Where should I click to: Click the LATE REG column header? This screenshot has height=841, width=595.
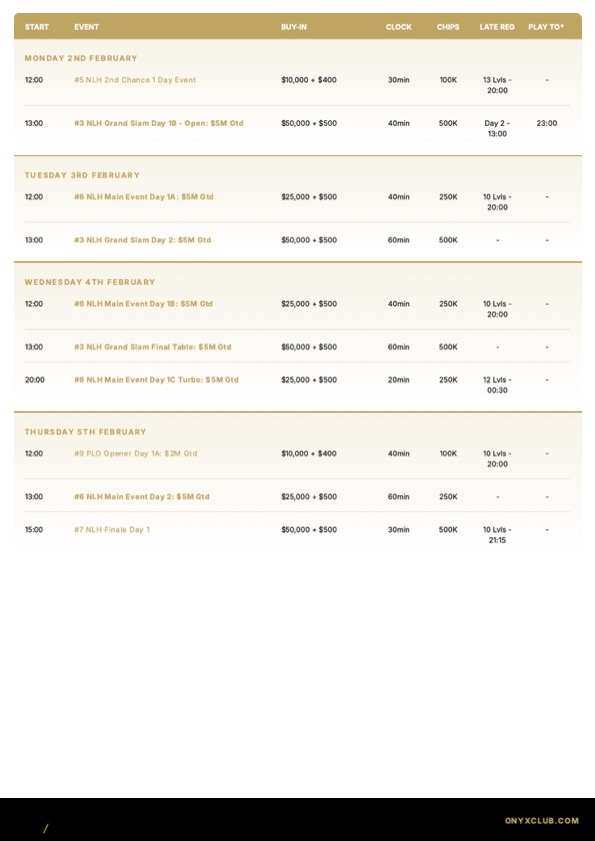[x=497, y=27]
